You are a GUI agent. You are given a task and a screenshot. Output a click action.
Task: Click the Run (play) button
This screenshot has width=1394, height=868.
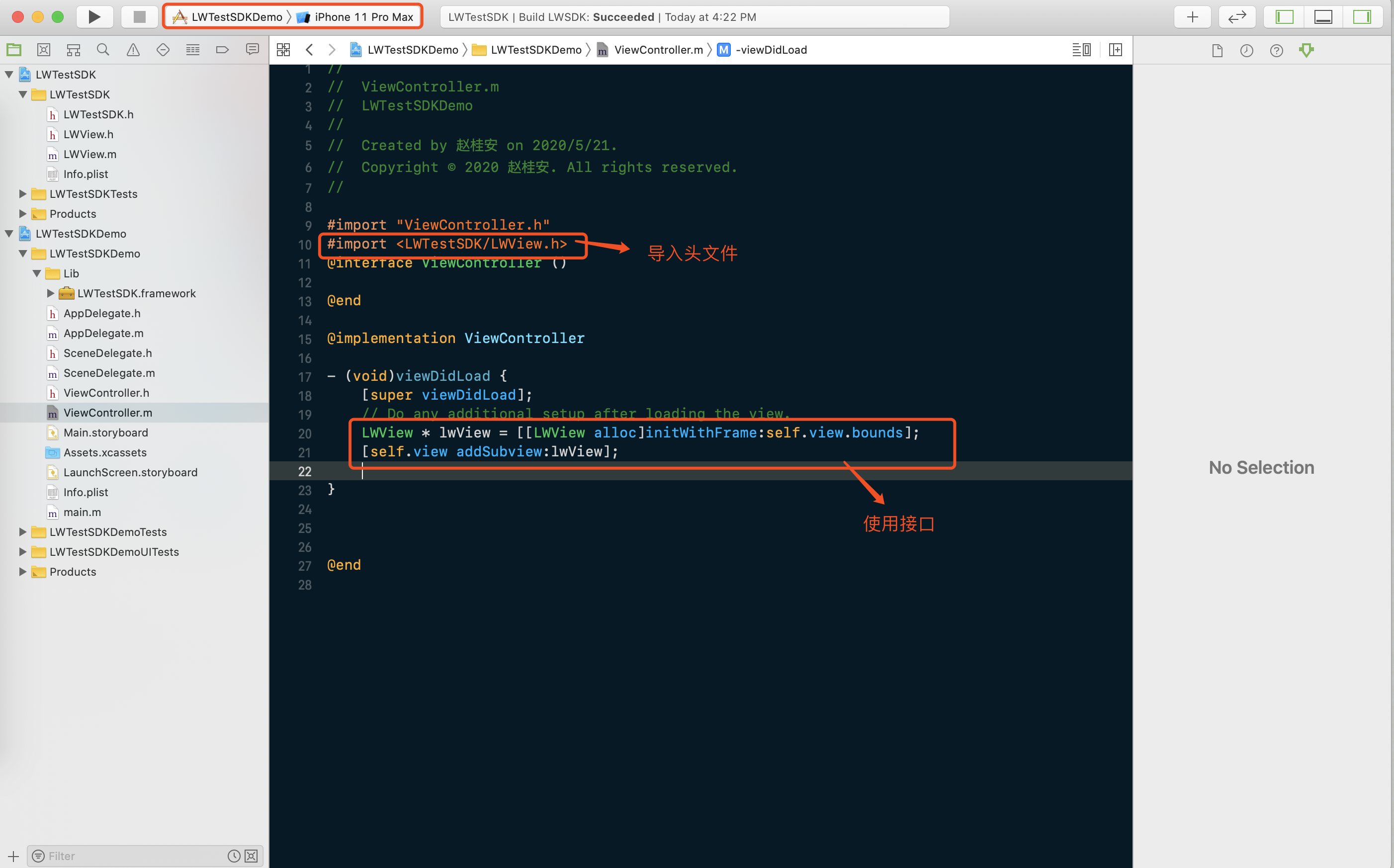point(94,16)
